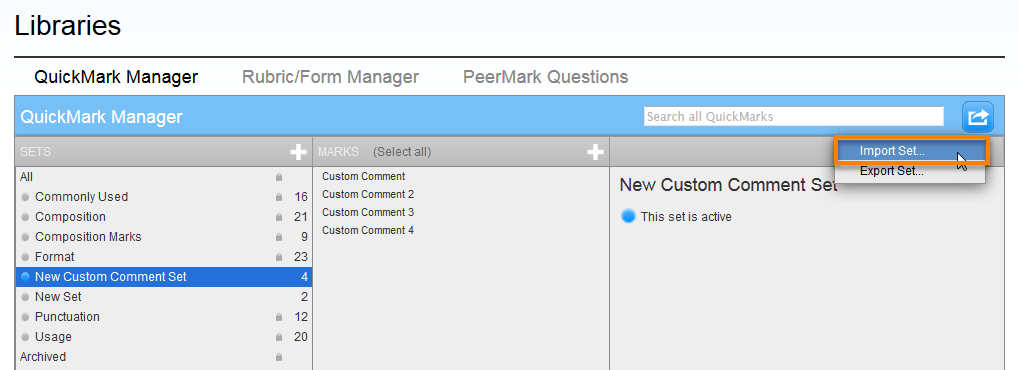
Task: Toggle active dot for New Custom Comment Set
Action: (25, 277)
